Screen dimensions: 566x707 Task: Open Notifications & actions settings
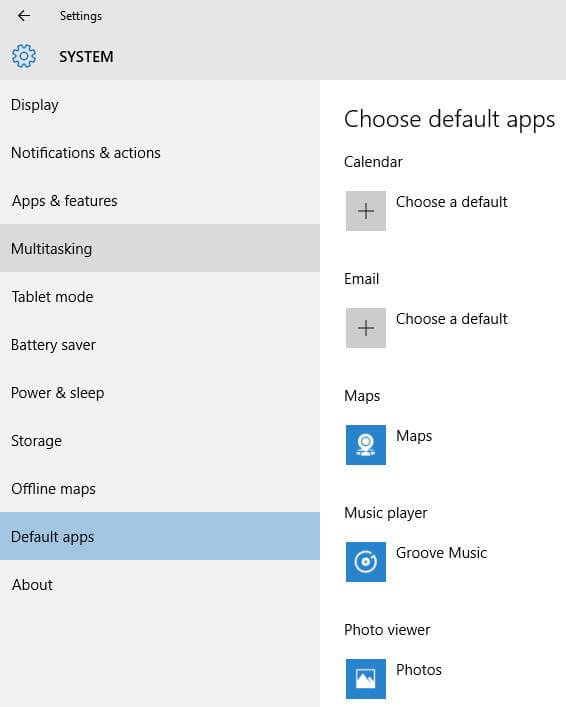click(x=160, y=153)
